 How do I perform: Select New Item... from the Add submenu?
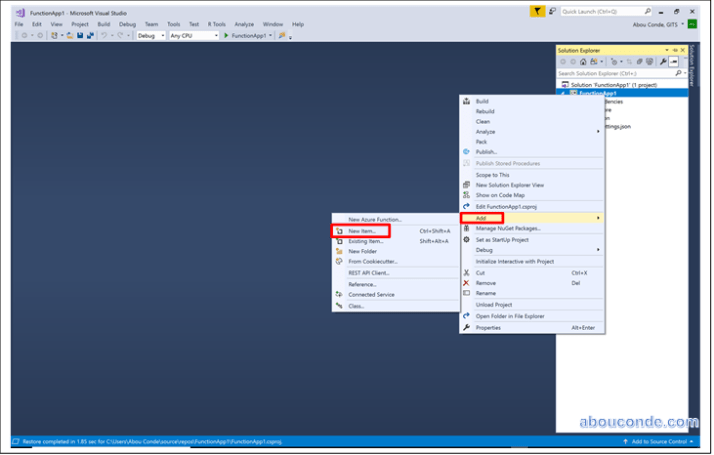click(x=362, y=230)
